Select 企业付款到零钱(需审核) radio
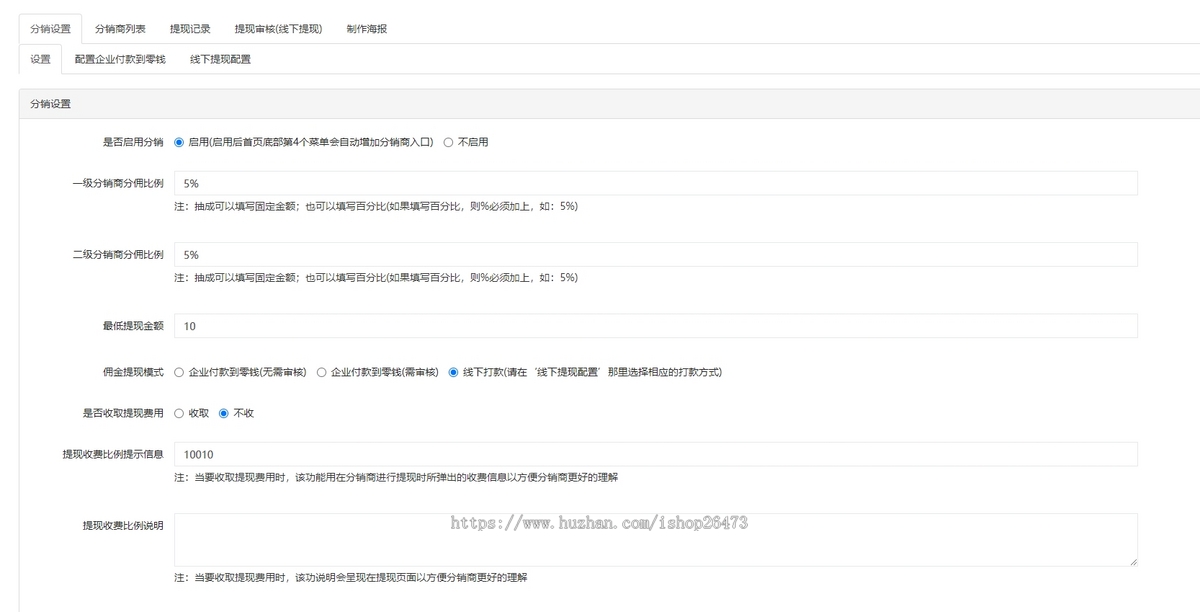This screenshot has height=612, width=1200. pos(322,372)
